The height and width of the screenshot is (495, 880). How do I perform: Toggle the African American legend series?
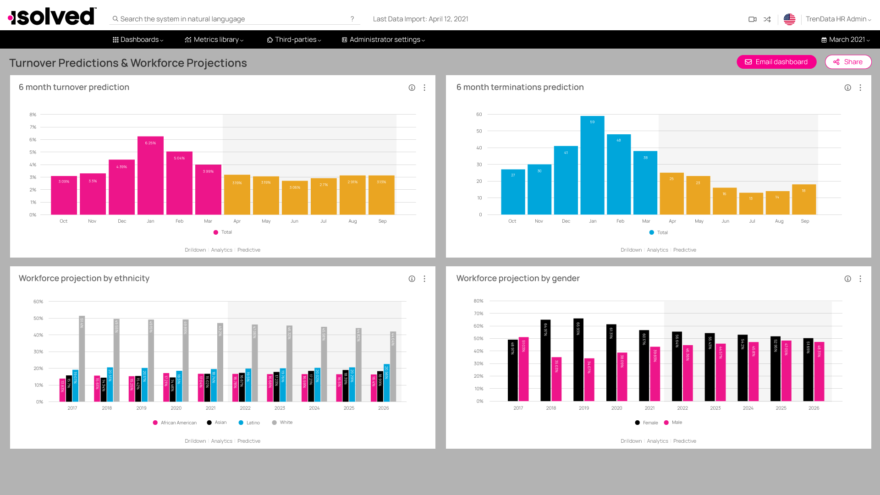click(x=175, y=423)
